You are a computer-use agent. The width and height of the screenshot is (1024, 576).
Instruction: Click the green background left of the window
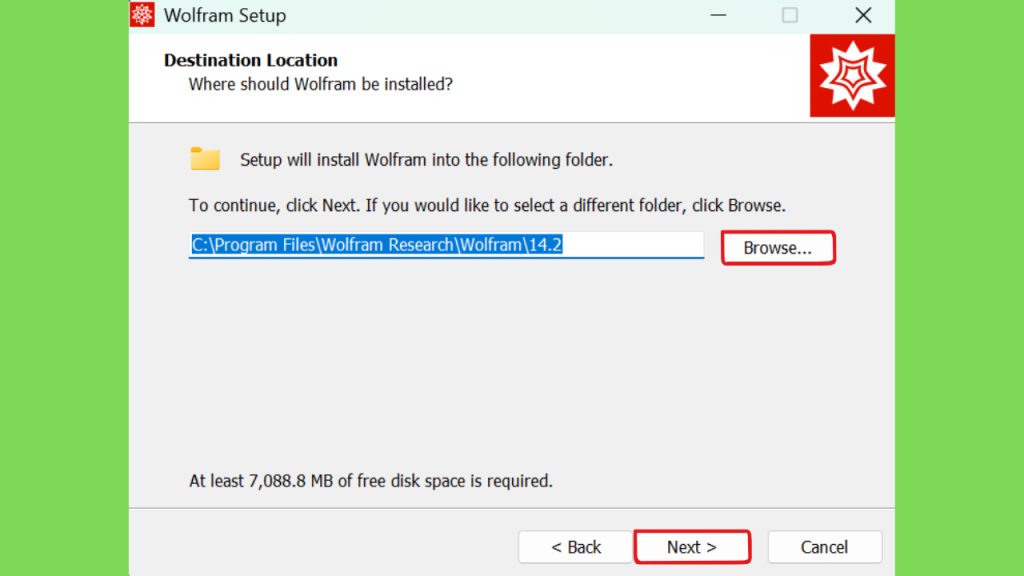coord(64,288)
